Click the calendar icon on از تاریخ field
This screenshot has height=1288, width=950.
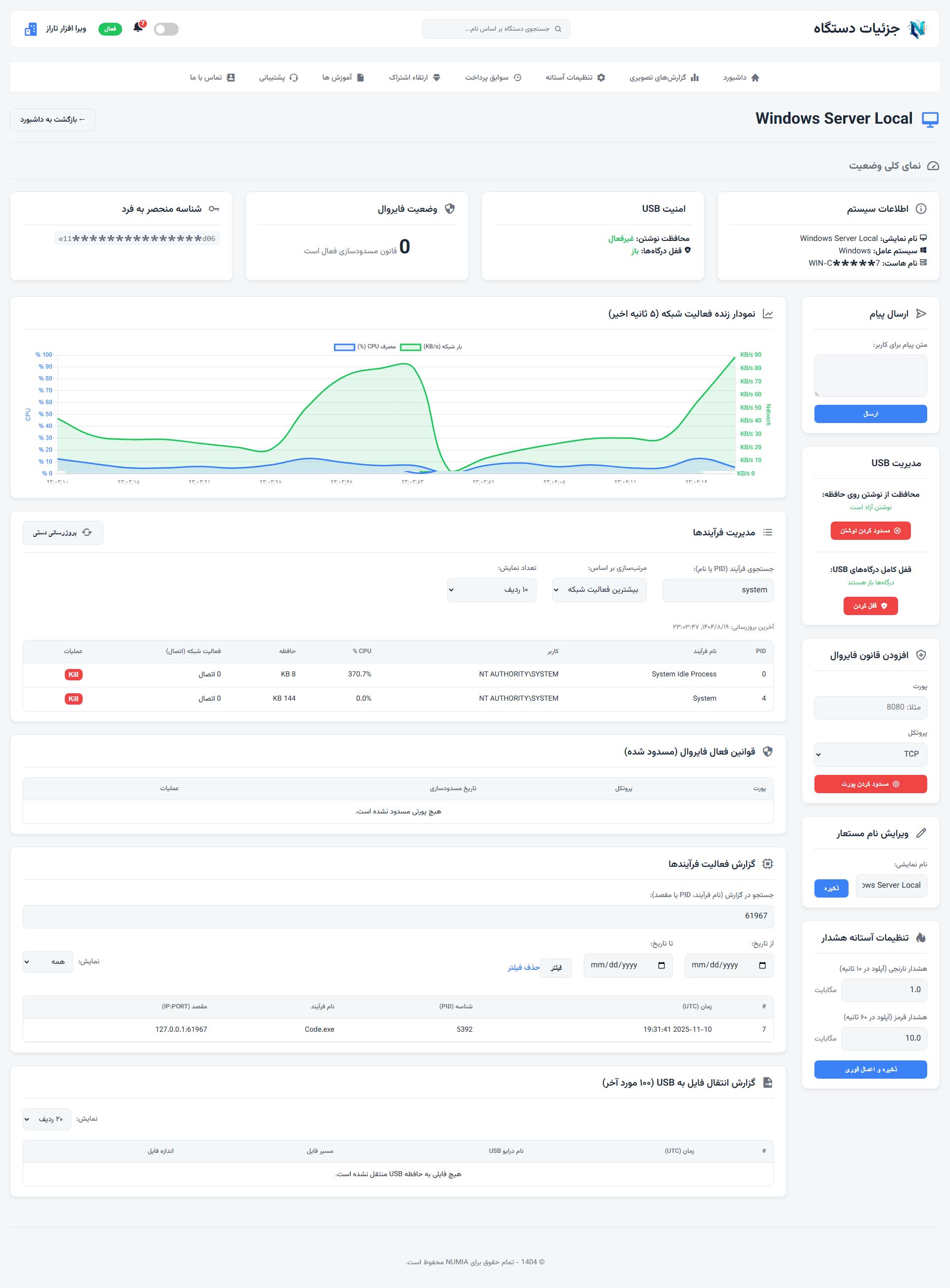click(x=763, y=965)
